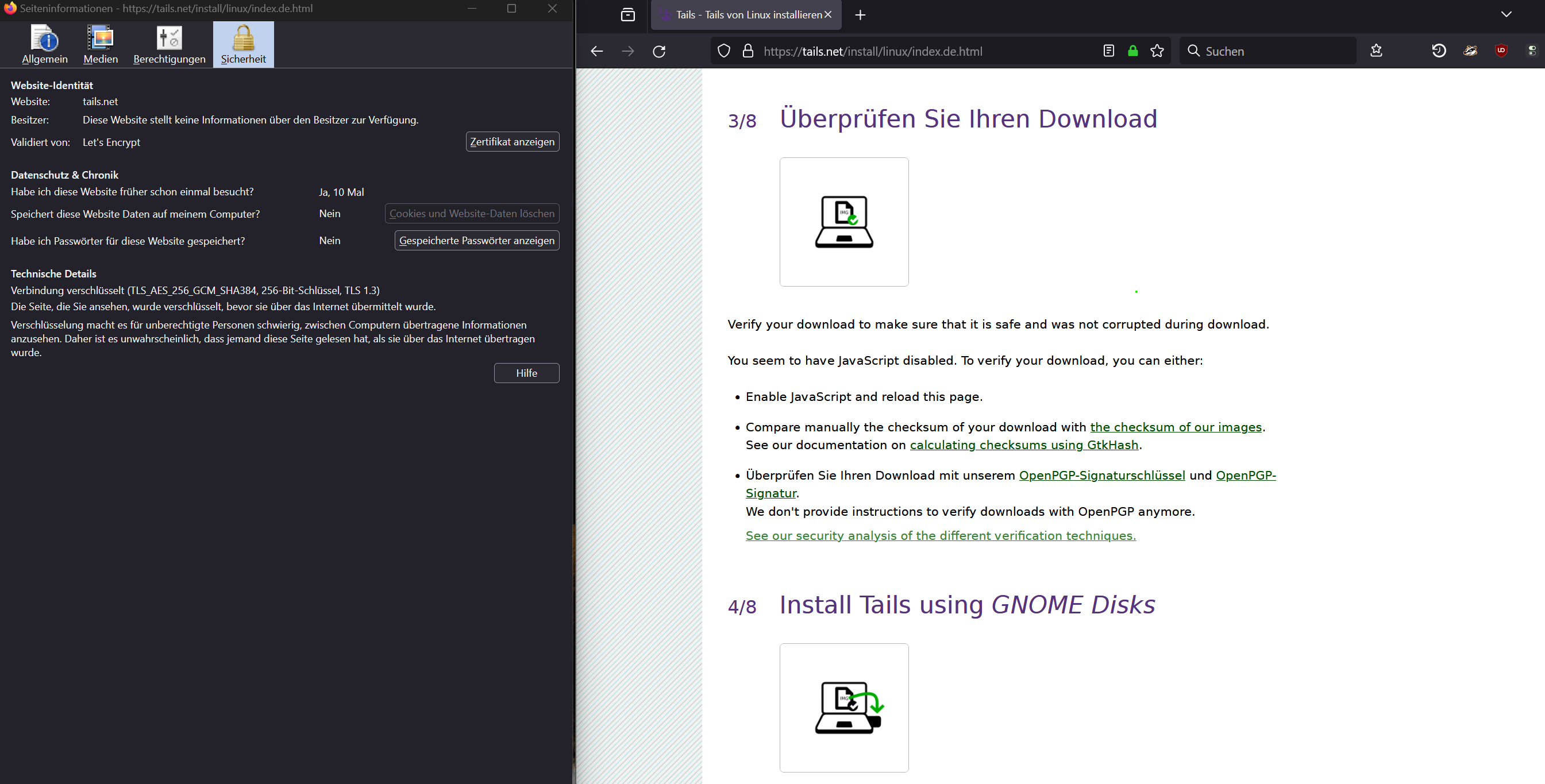Open a new browser tab with plus icon

[860, 15]
